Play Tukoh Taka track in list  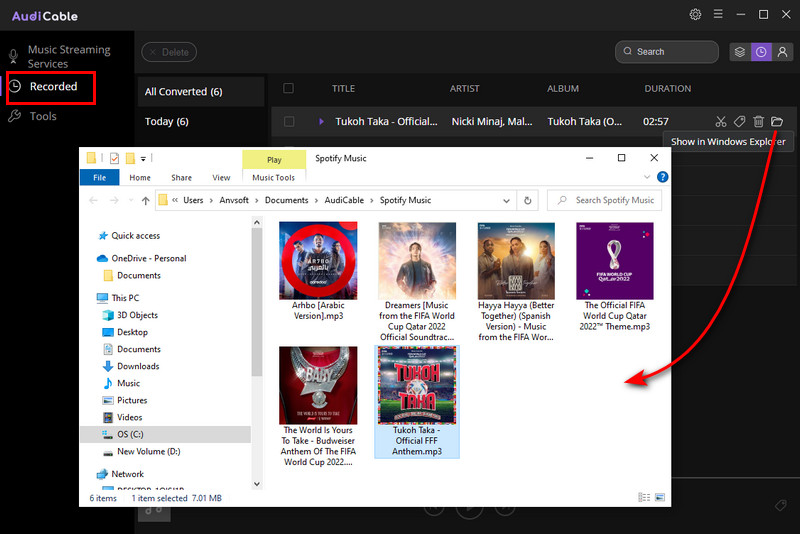321,121
